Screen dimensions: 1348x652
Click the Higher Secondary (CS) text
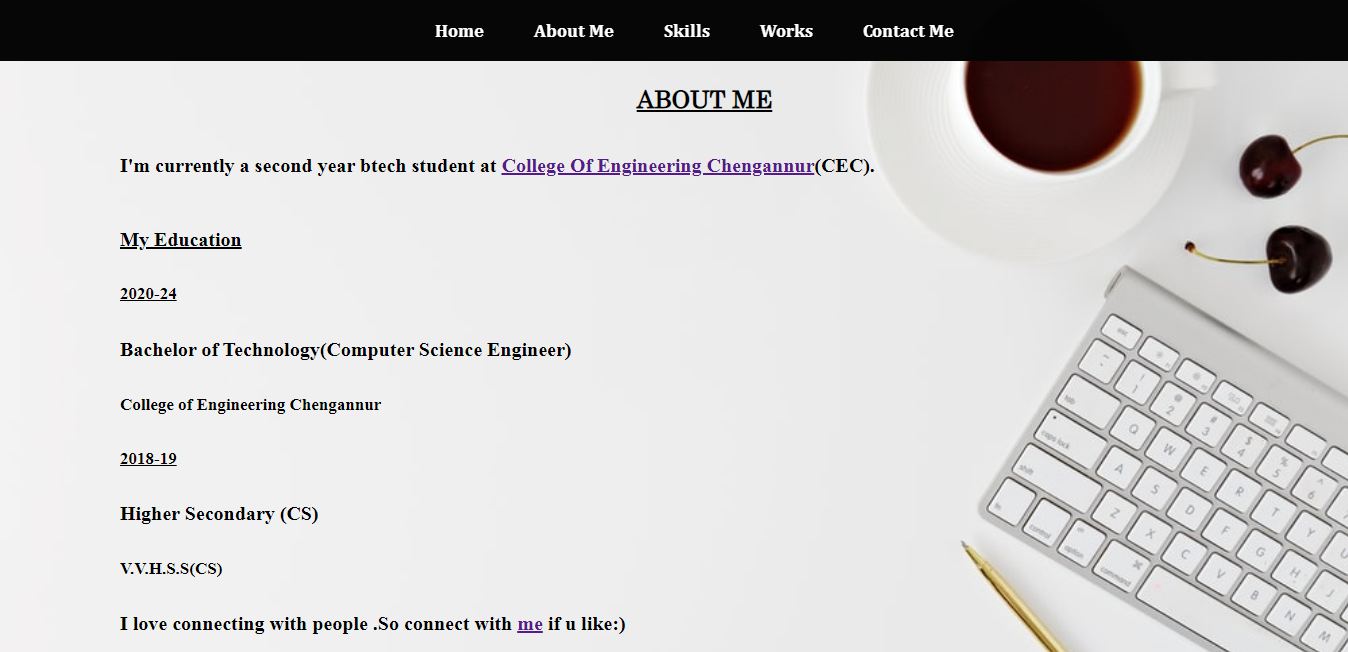coord(219,514)
